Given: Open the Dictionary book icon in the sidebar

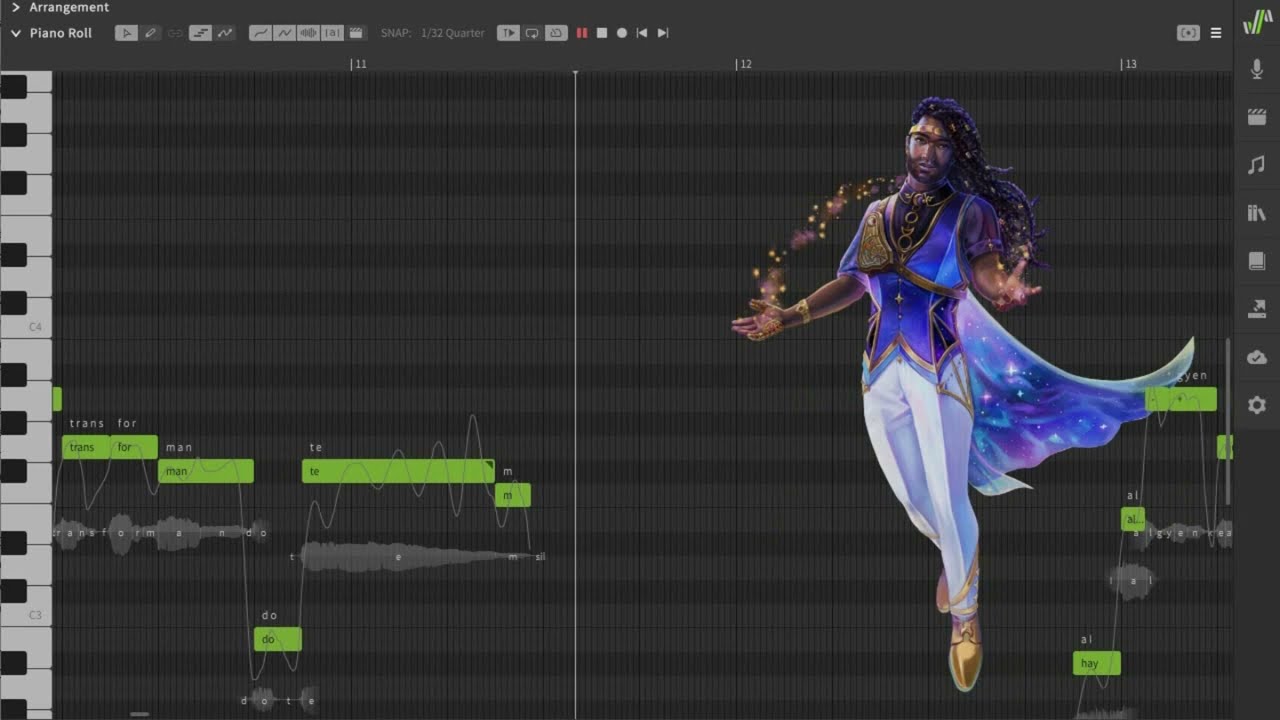Looking at the screenshot, I should [1257, 261].
